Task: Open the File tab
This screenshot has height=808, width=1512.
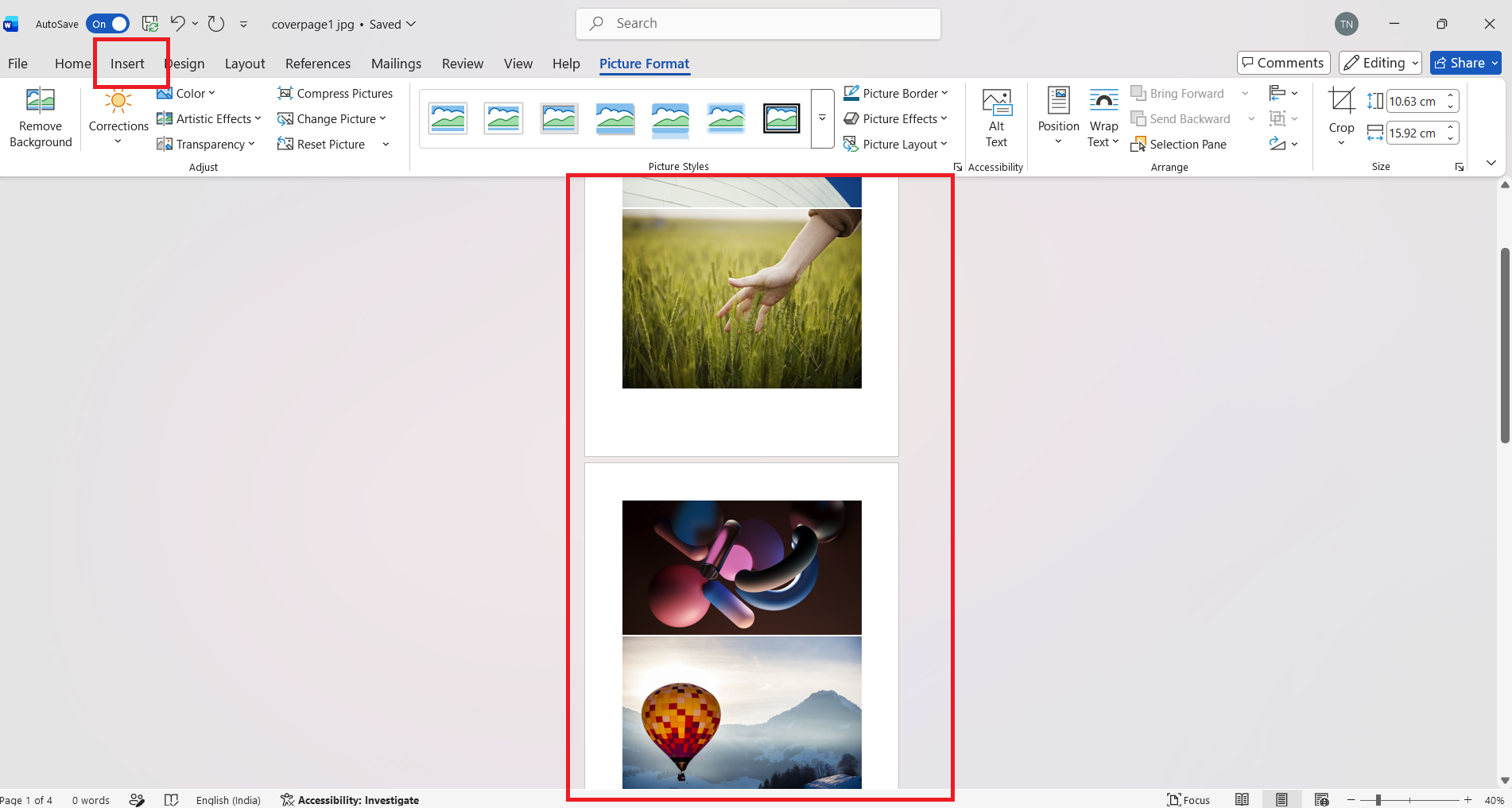Action: pyautogui.click(x=17, y=64)
